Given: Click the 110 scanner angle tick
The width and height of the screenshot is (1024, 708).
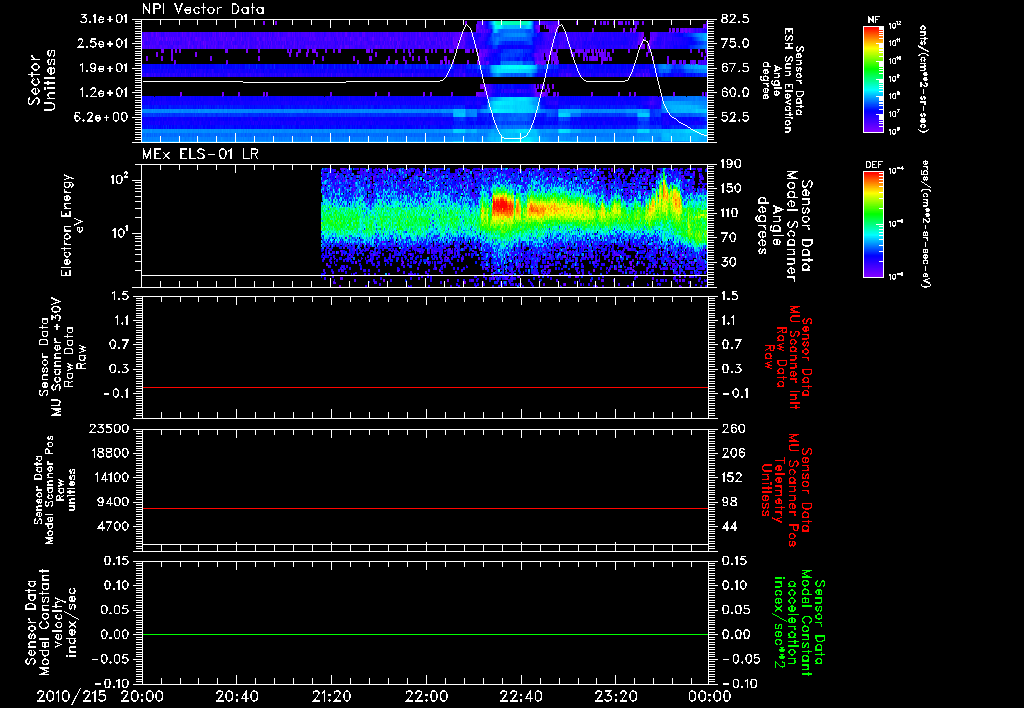Looking at the screenshot, I should tap(732, 213).
